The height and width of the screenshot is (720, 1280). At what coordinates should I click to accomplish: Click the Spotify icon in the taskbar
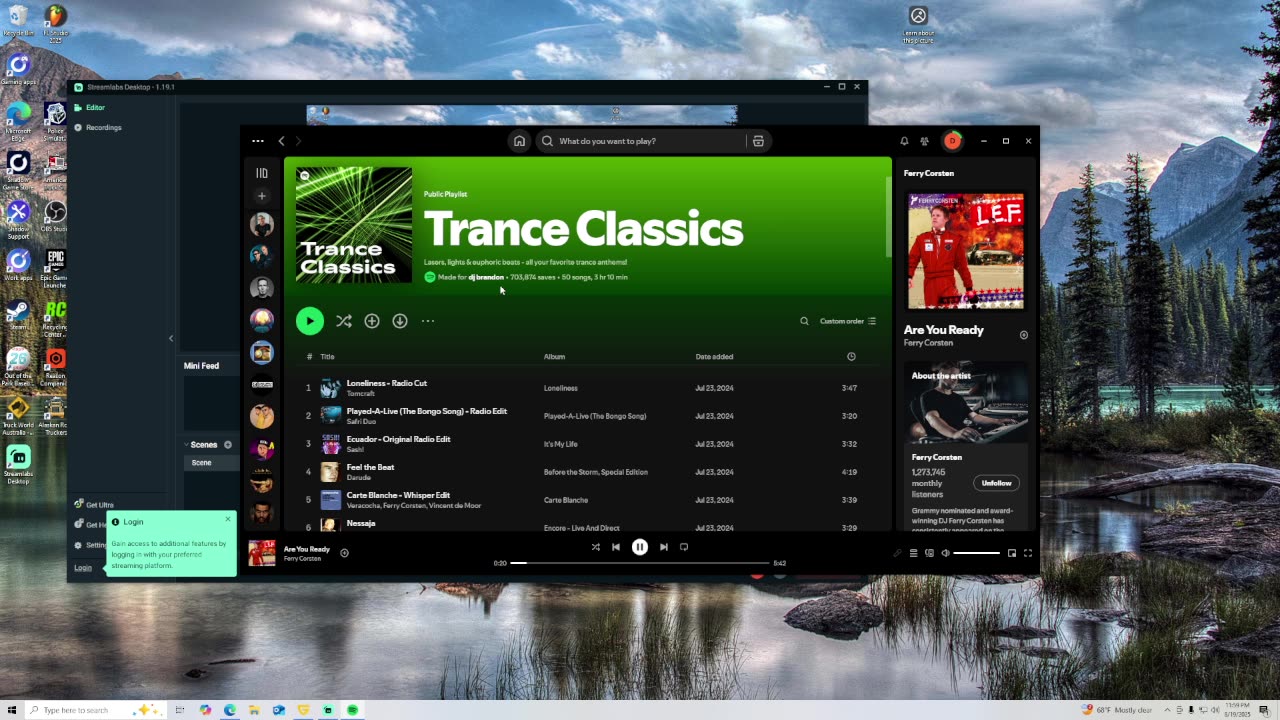click(x=352, y=710)
